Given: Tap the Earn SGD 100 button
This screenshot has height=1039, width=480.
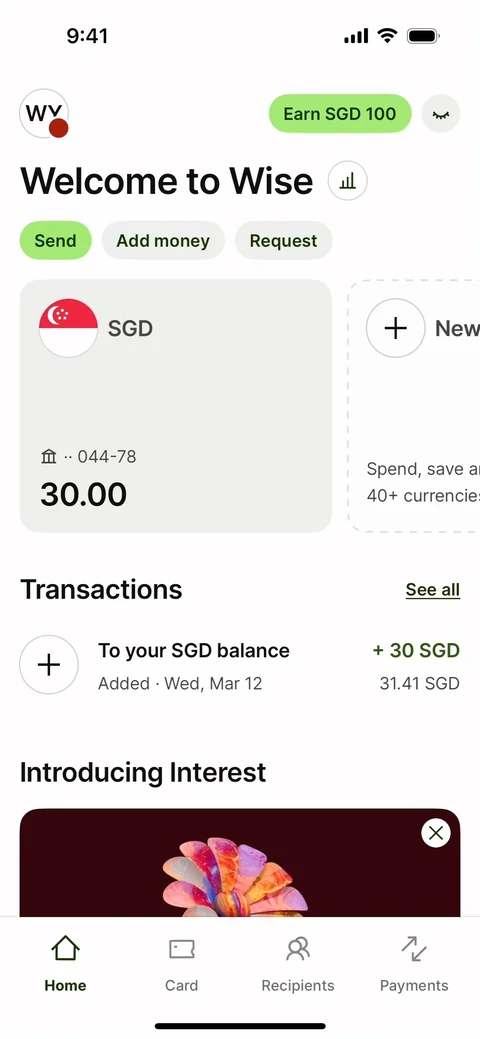Looking at the screenshot, I should pyautogui.click(x=339, y=113).
